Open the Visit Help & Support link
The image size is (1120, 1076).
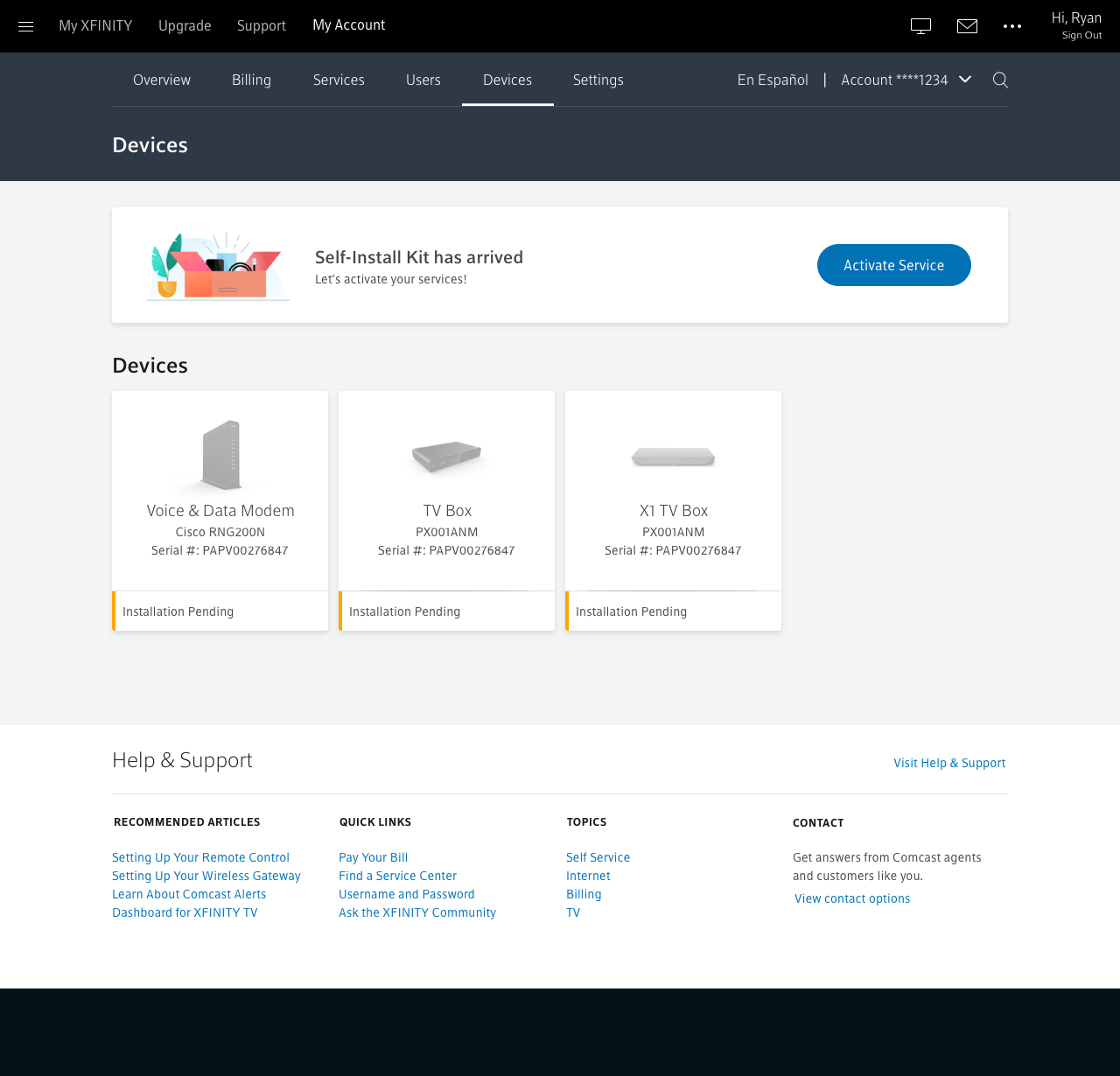pyautogui.click(x=949, y=763)
